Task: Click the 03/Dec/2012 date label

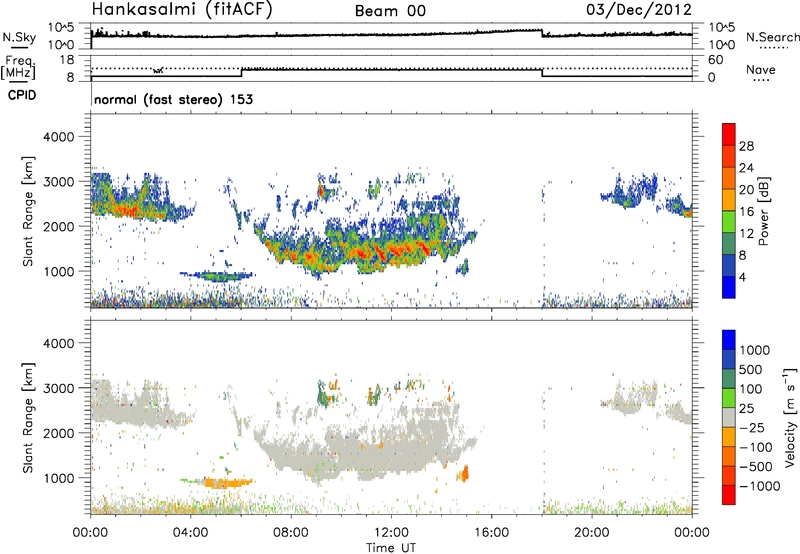Action: coord(639,10)
